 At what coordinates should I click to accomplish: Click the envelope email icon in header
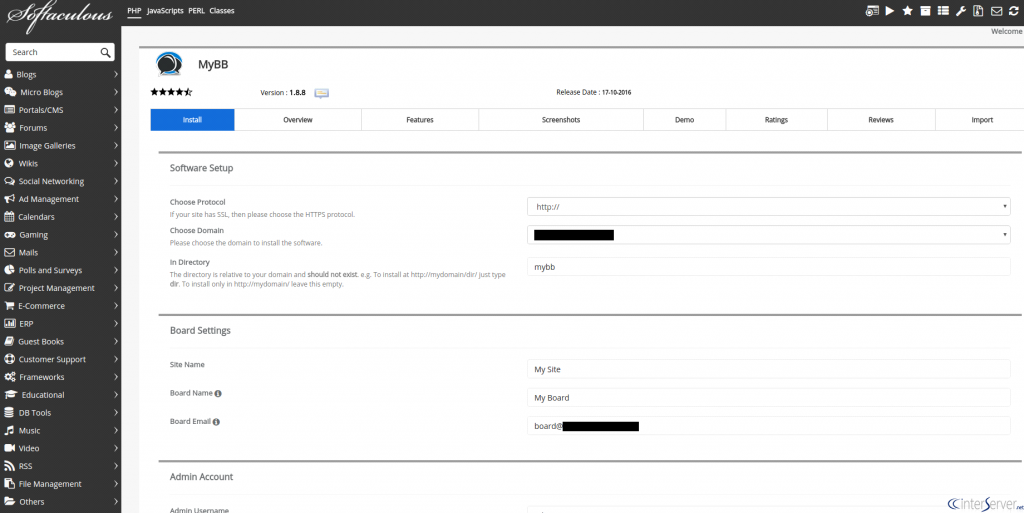(x=996, y=10)
